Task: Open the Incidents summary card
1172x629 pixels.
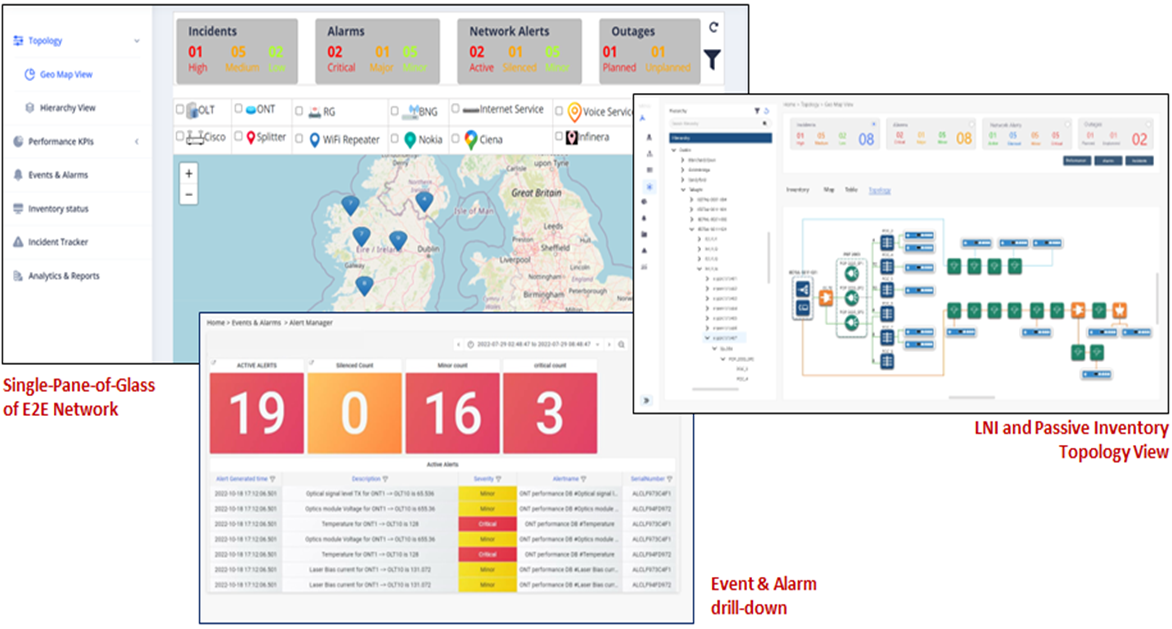Action: click(237, 51)
